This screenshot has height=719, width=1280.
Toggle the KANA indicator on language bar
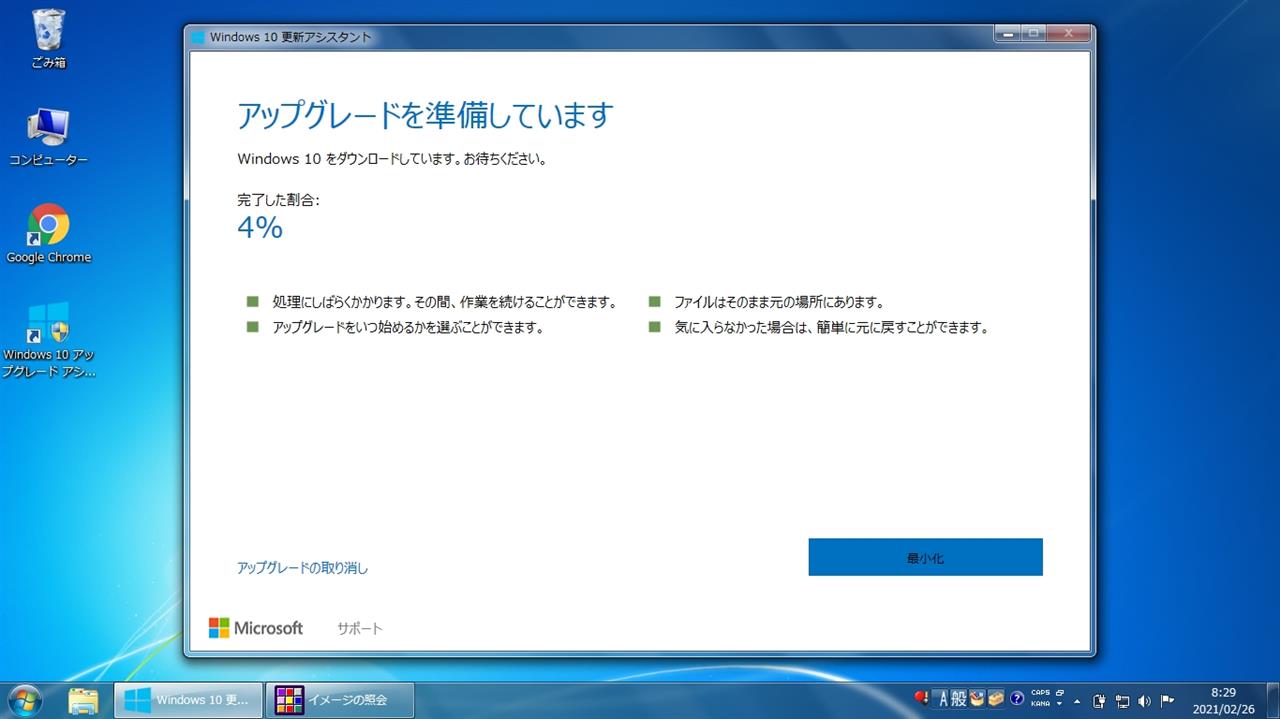point(1041,703)
